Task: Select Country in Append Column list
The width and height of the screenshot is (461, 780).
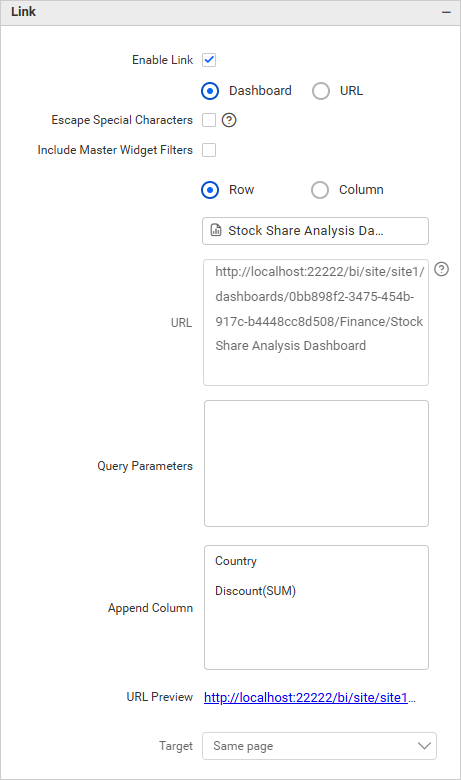Action: pyautogui.click(x=236, y=561)
